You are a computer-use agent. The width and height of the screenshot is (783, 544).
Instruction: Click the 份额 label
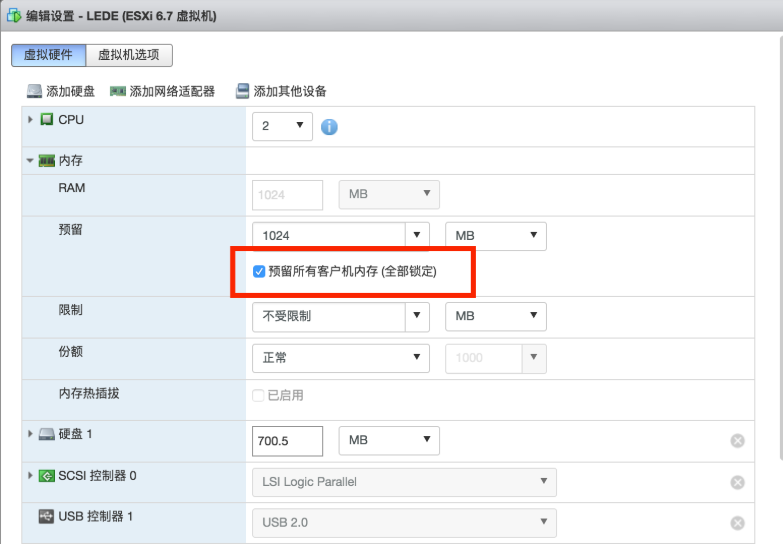(70, 352)
